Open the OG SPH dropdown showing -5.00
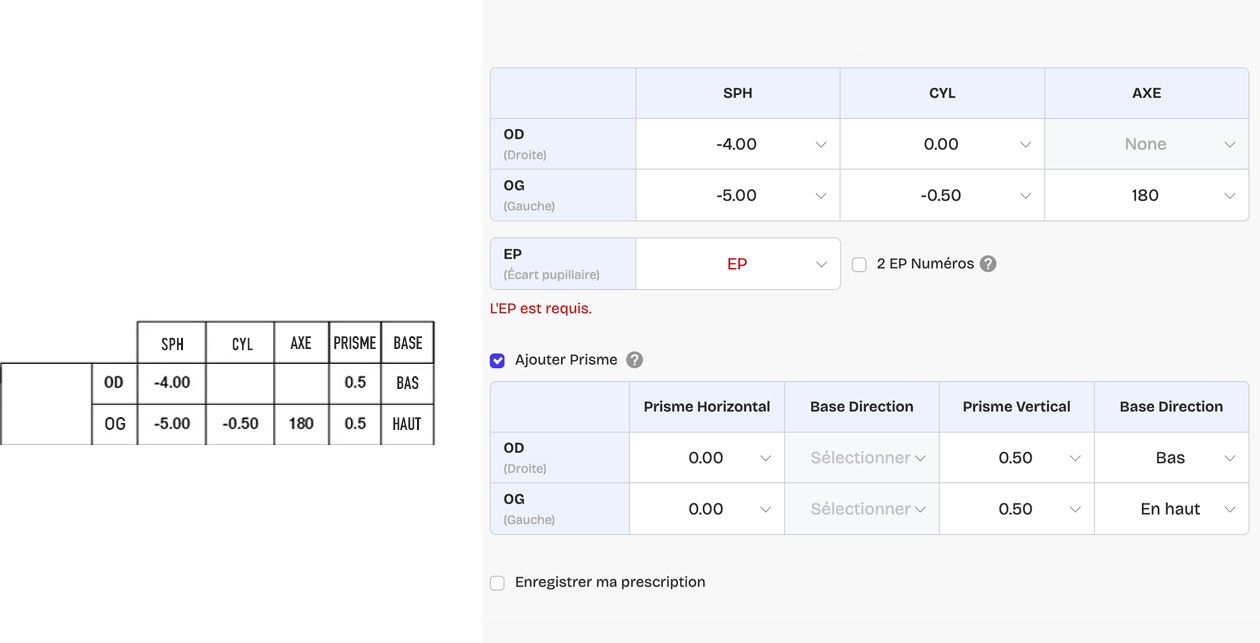Viewport: 1260px width, 643px height. [x=738, y=195]
